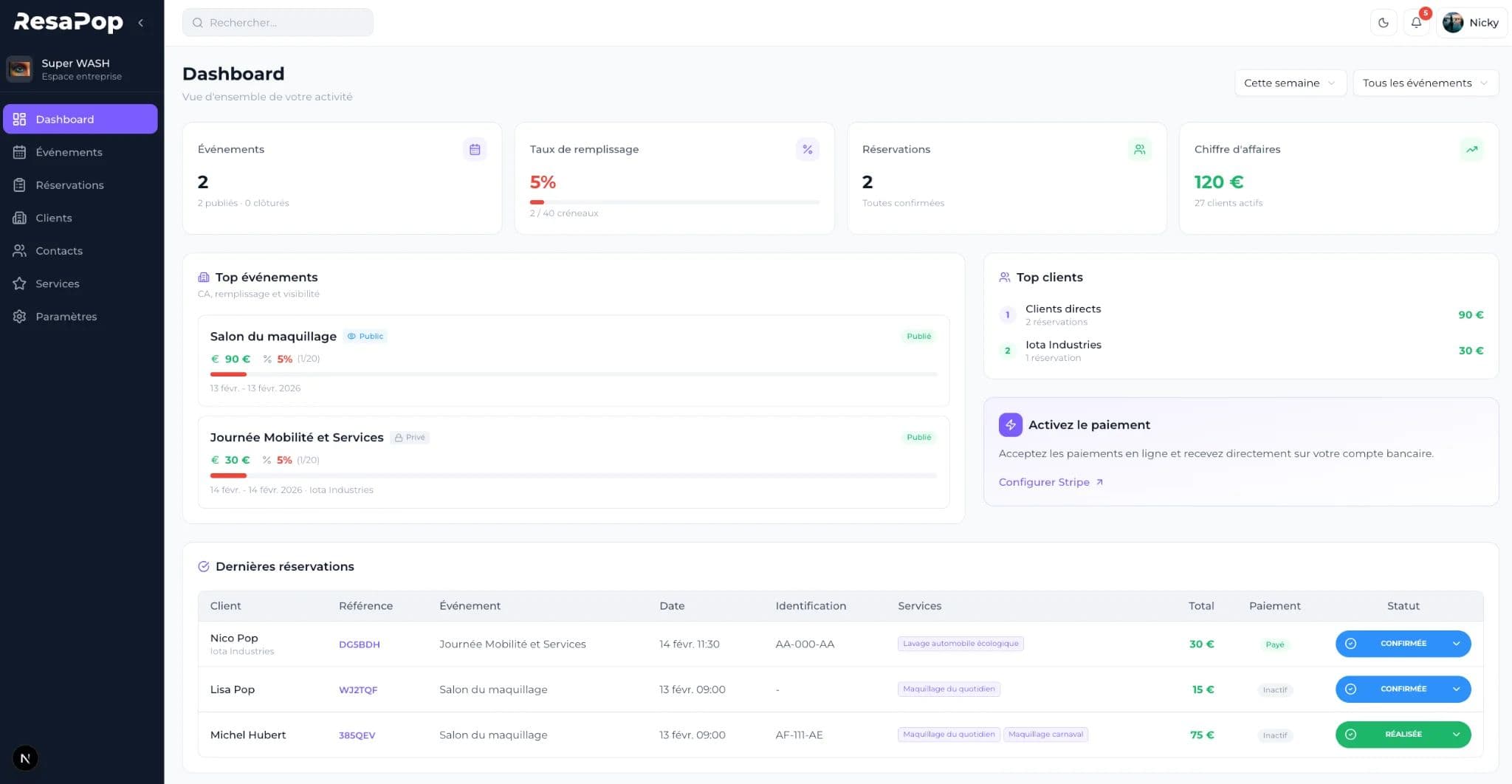Click the calendar icon on Événements card
The image size is (1512, 784).
tap(475, 149)
